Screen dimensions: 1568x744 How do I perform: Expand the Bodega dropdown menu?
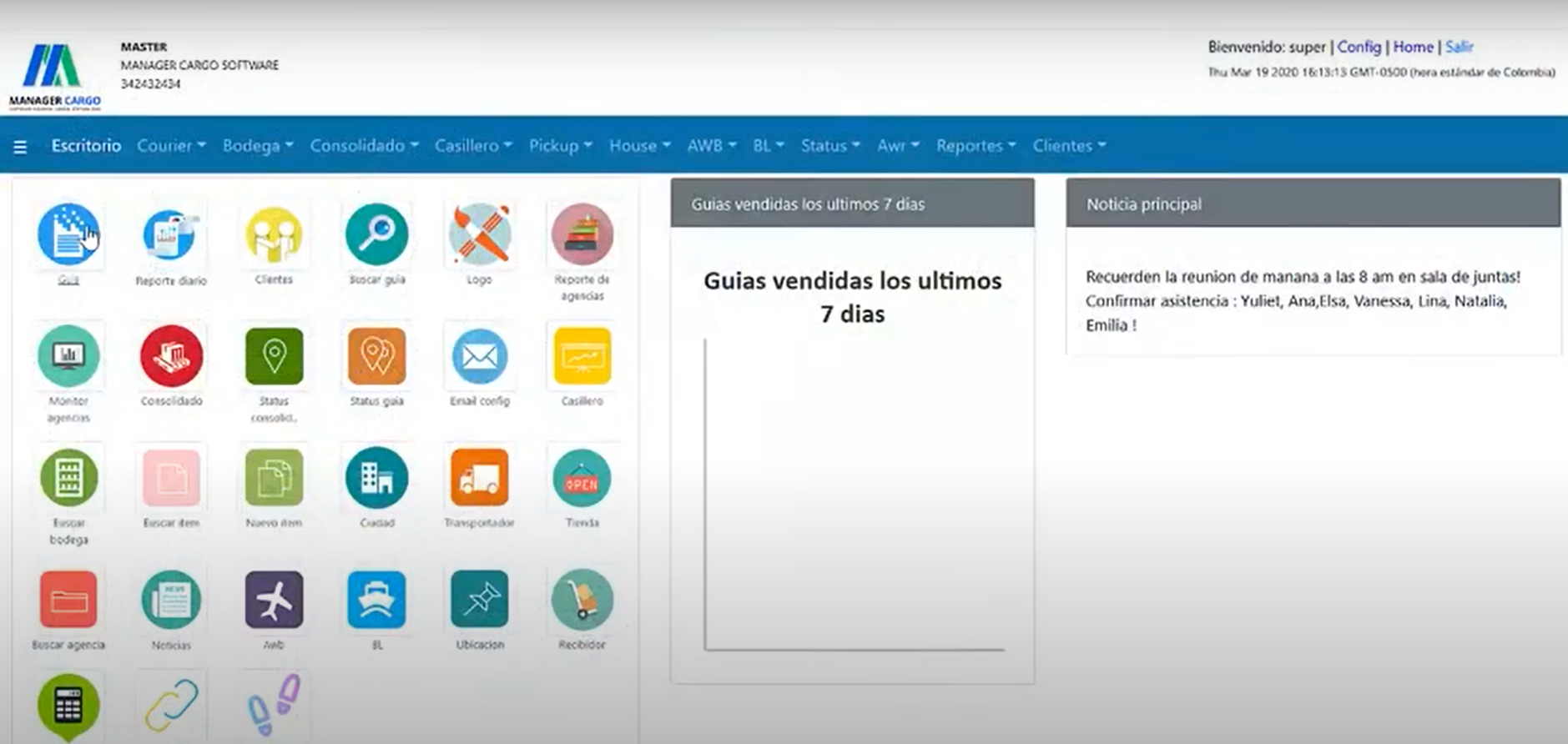(258, 145)
